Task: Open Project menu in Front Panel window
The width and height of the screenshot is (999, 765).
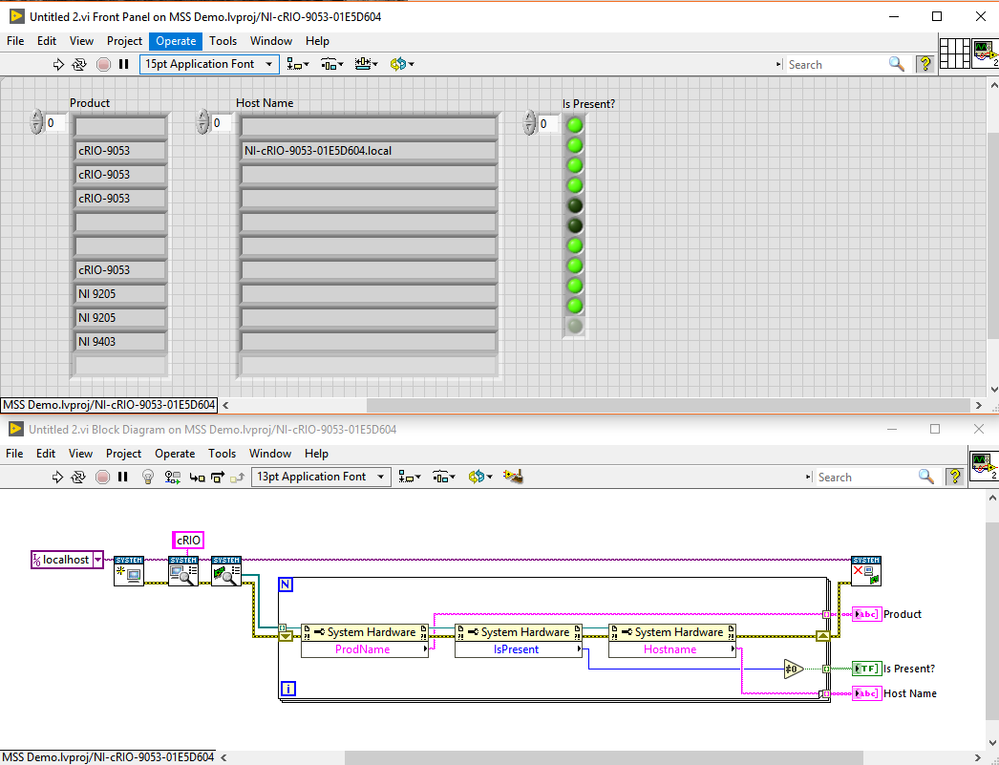Action: (x=124, y=41)
